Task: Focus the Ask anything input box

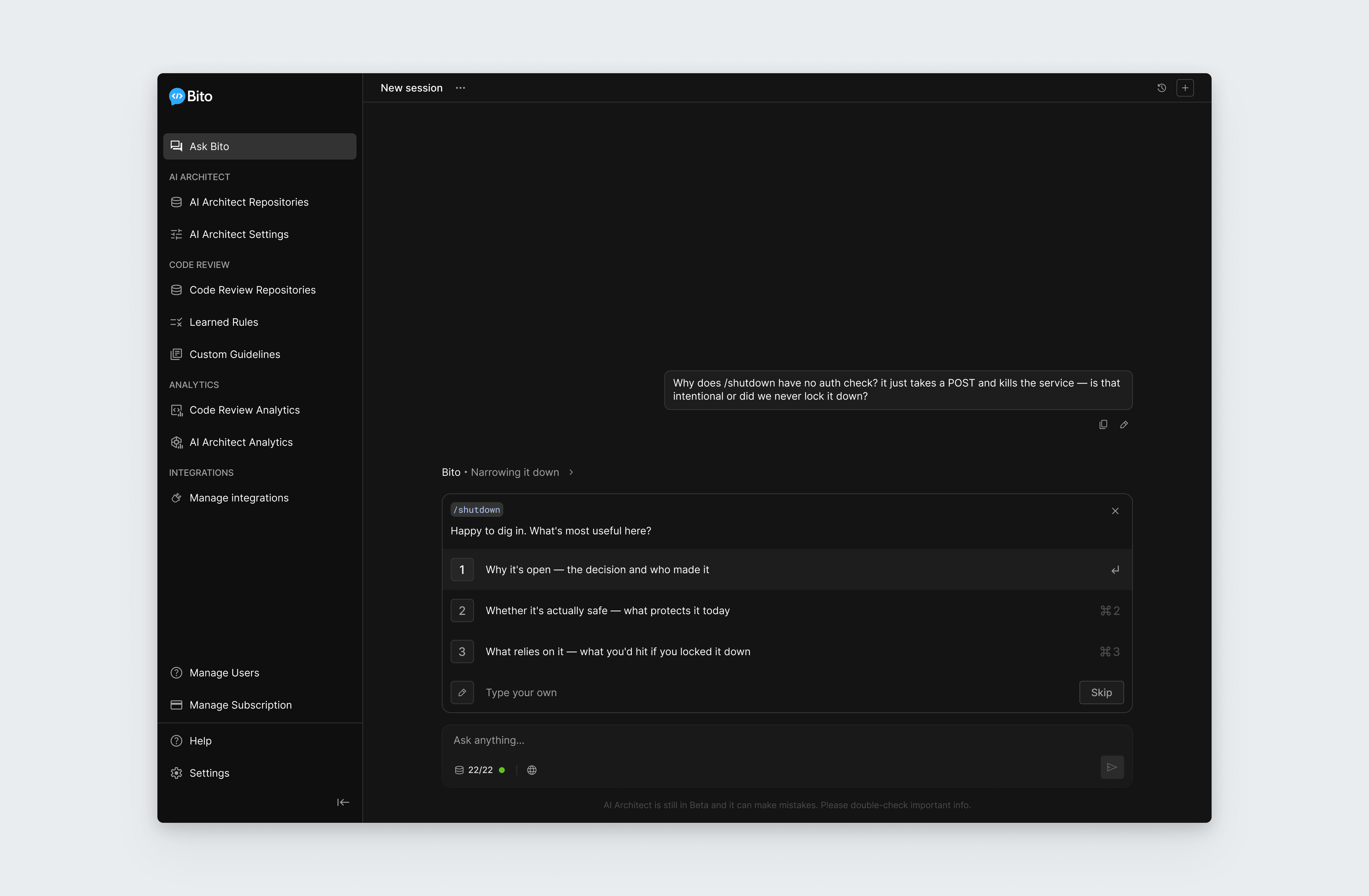Action: [787, 740]
